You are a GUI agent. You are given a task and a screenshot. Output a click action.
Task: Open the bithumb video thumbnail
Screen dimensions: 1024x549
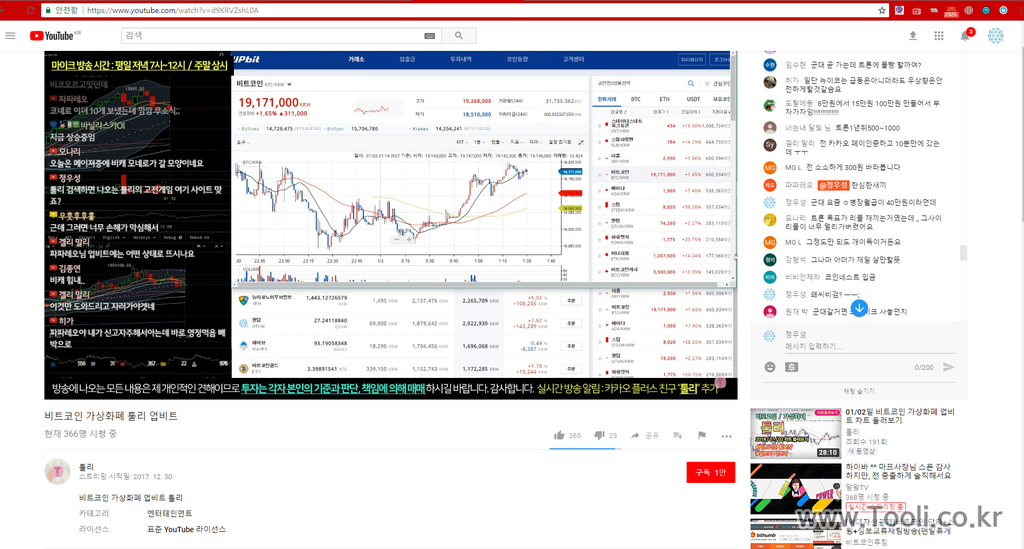(795, 534)
